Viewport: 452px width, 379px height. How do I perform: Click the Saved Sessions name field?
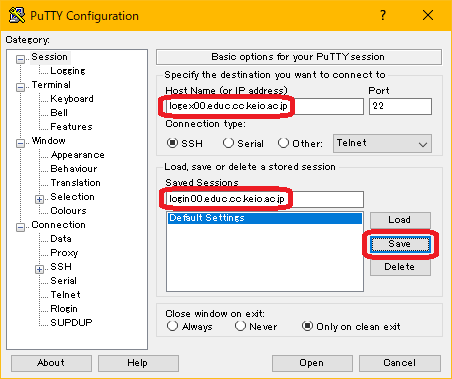click(x=265, y=199)
